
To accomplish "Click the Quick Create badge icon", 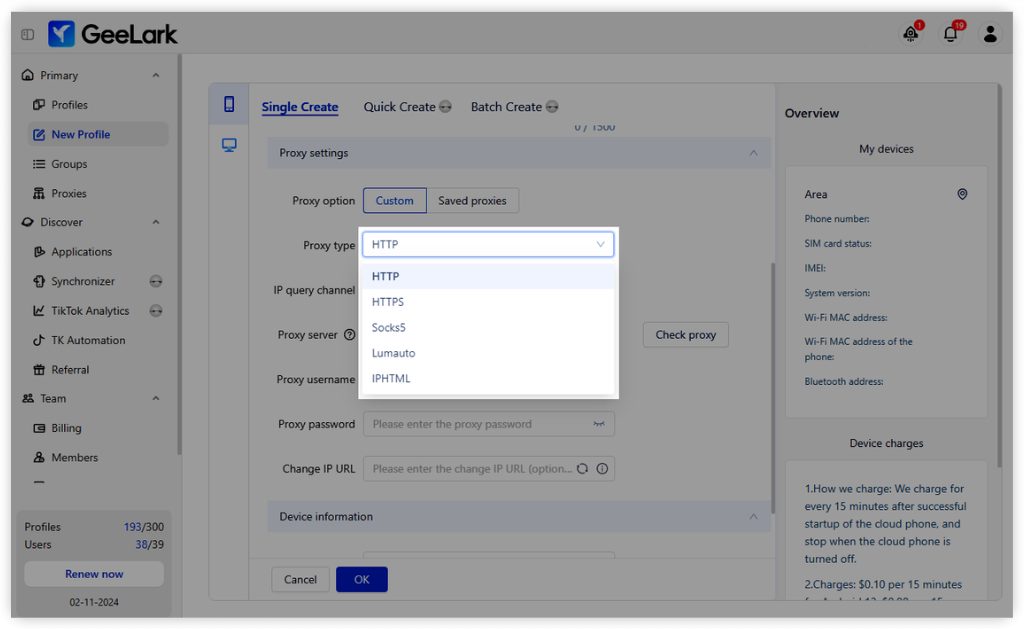I will click(445, 107).
